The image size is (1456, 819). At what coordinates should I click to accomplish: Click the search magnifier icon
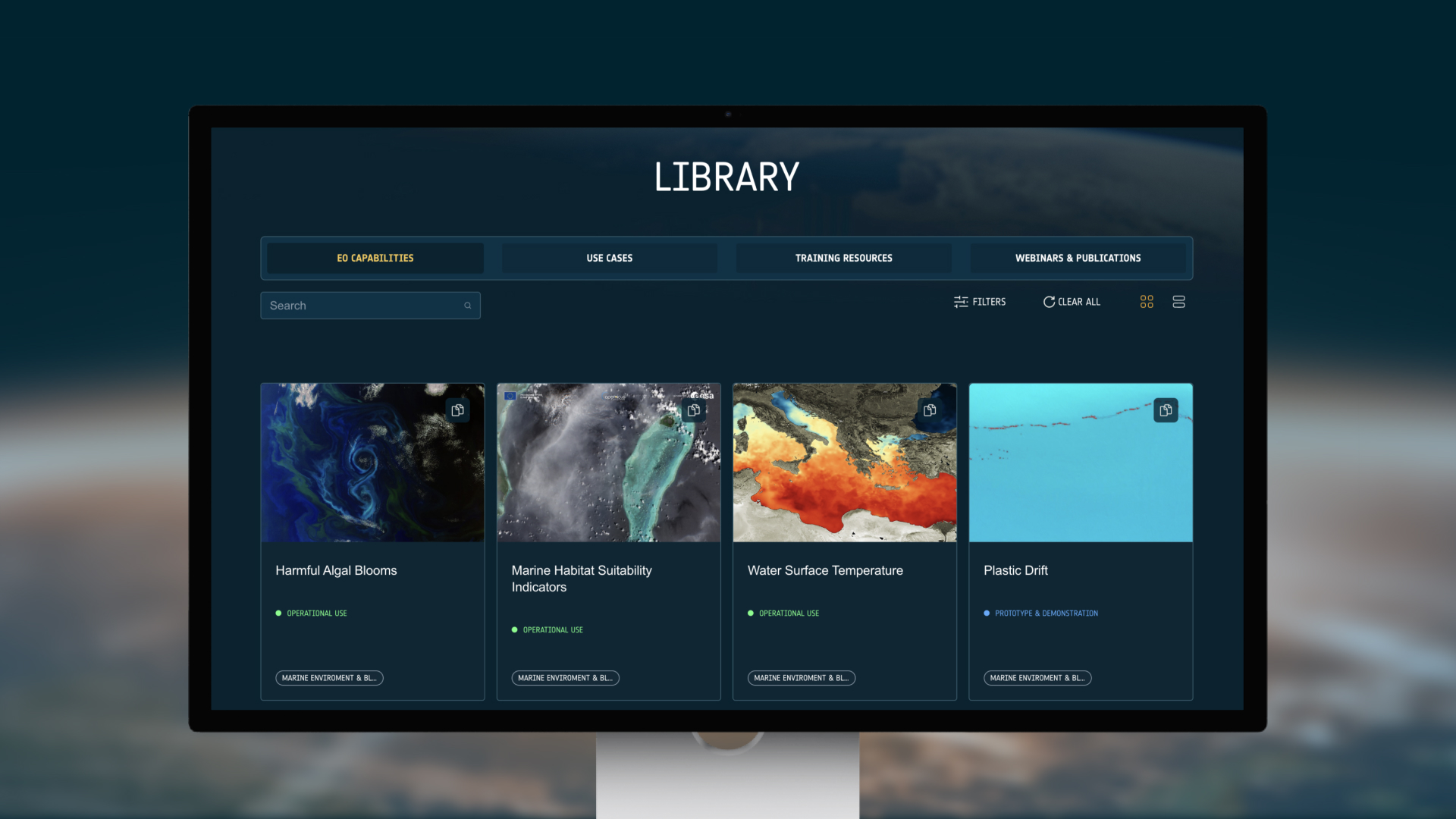point(468,306)
